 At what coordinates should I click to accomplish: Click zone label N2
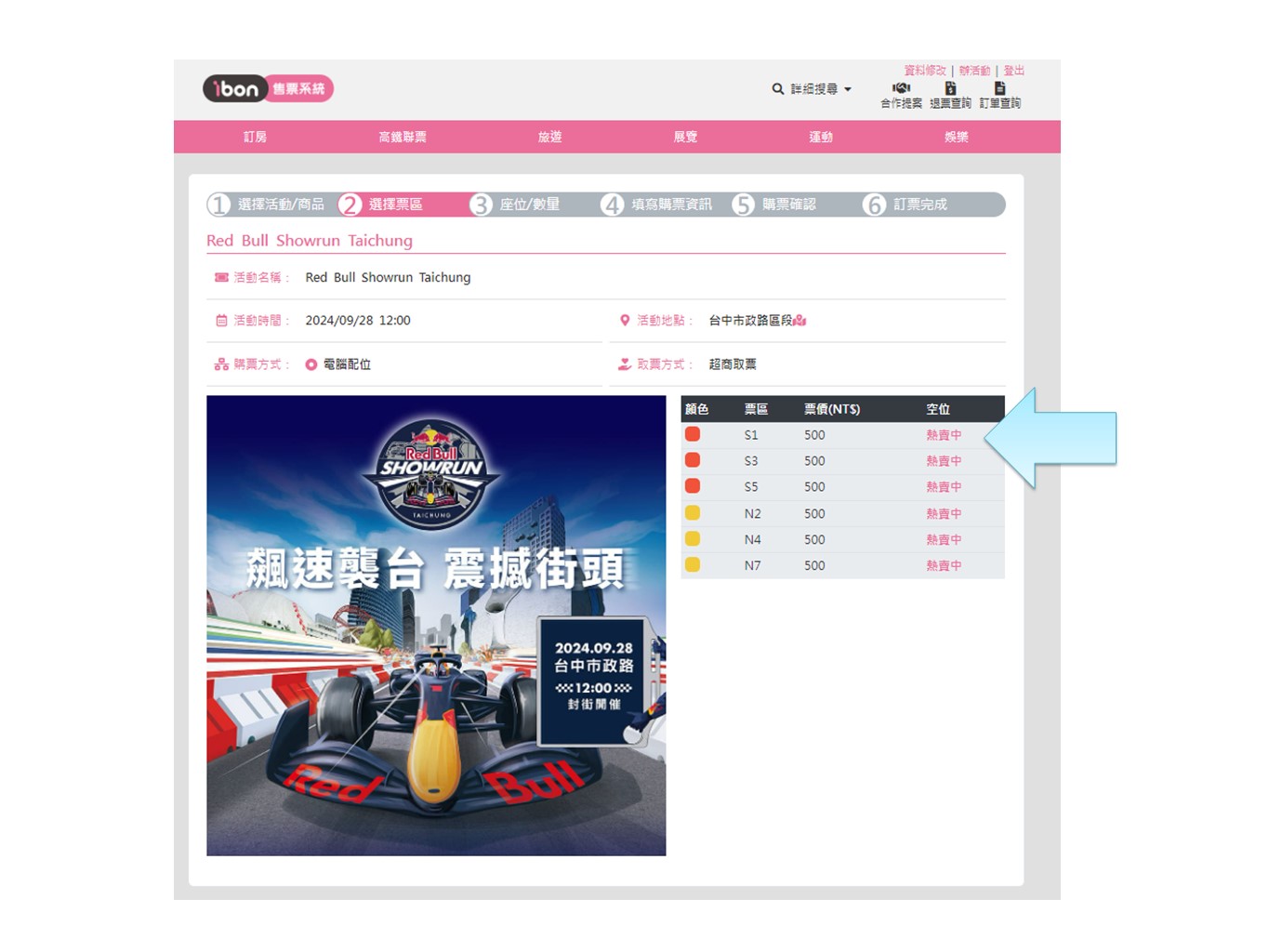[x=752, y=514]
